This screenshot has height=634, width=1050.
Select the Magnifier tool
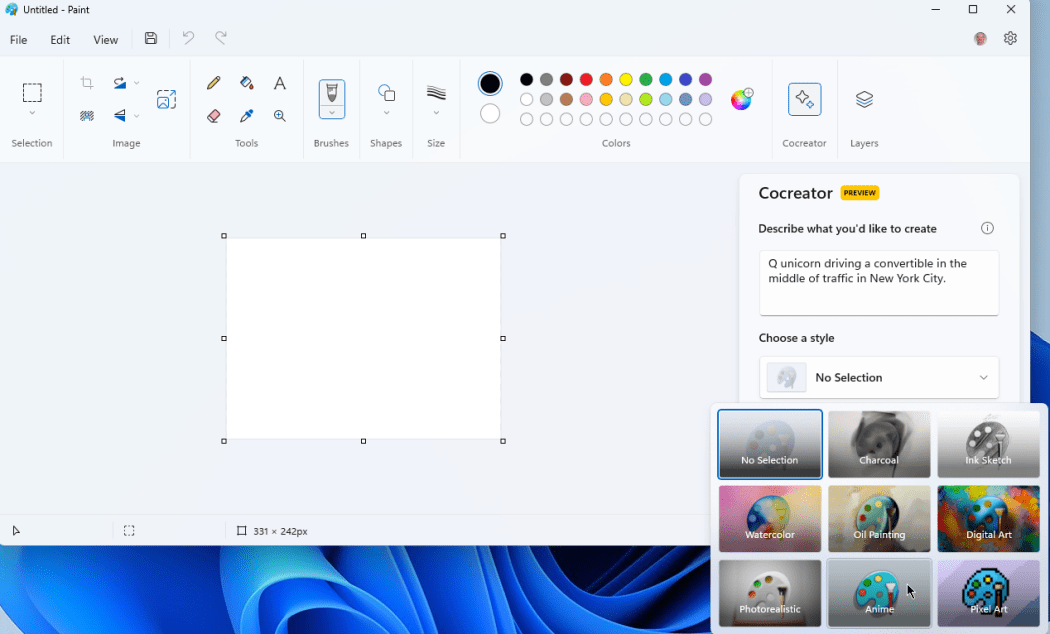coord(280,116)
